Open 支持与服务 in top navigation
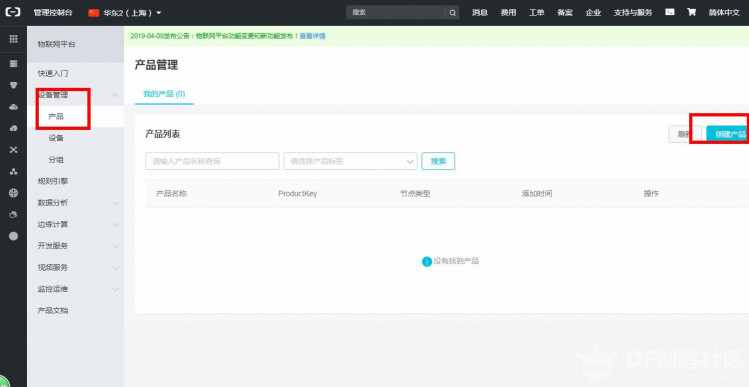The height and width of the screenshot is (387, 749). pos(633,13)
